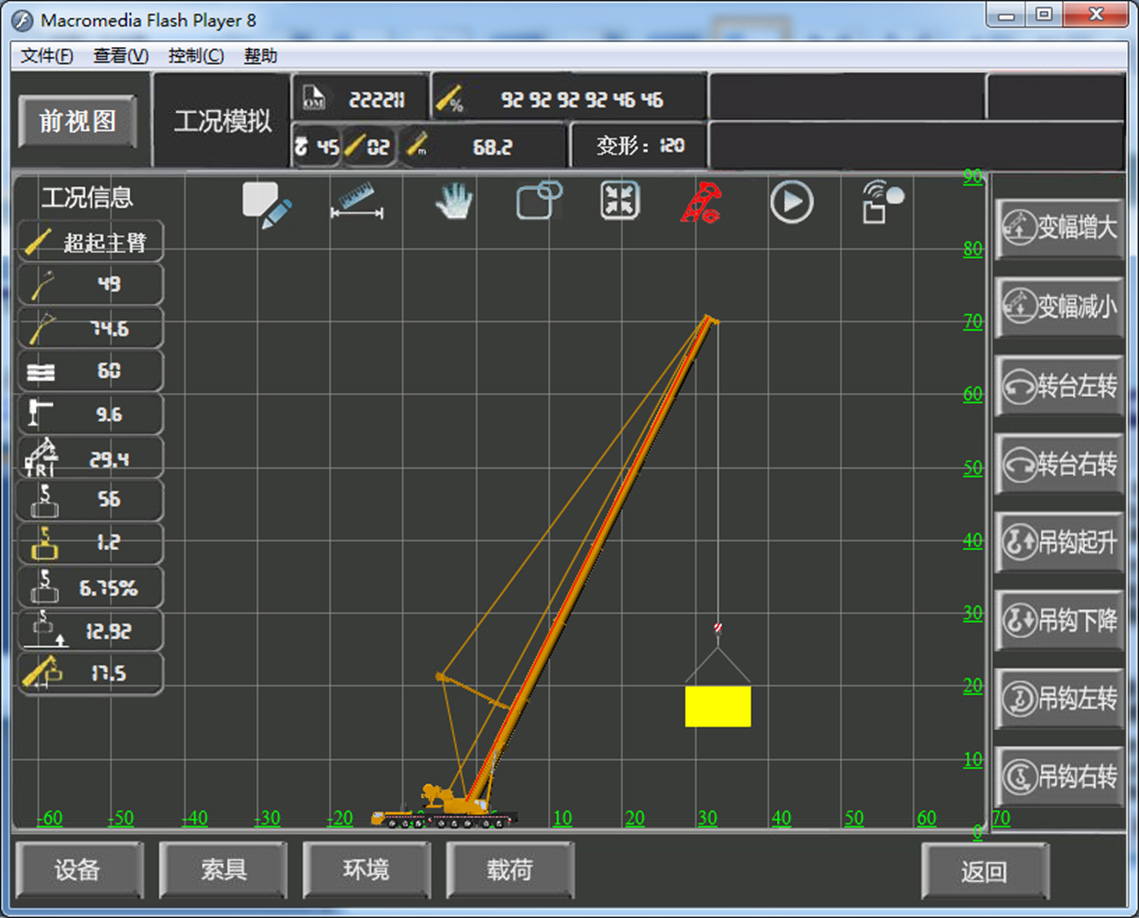Choose the hand pan tool
This screenshot has height=918, width=1139.
click(454, 202)
